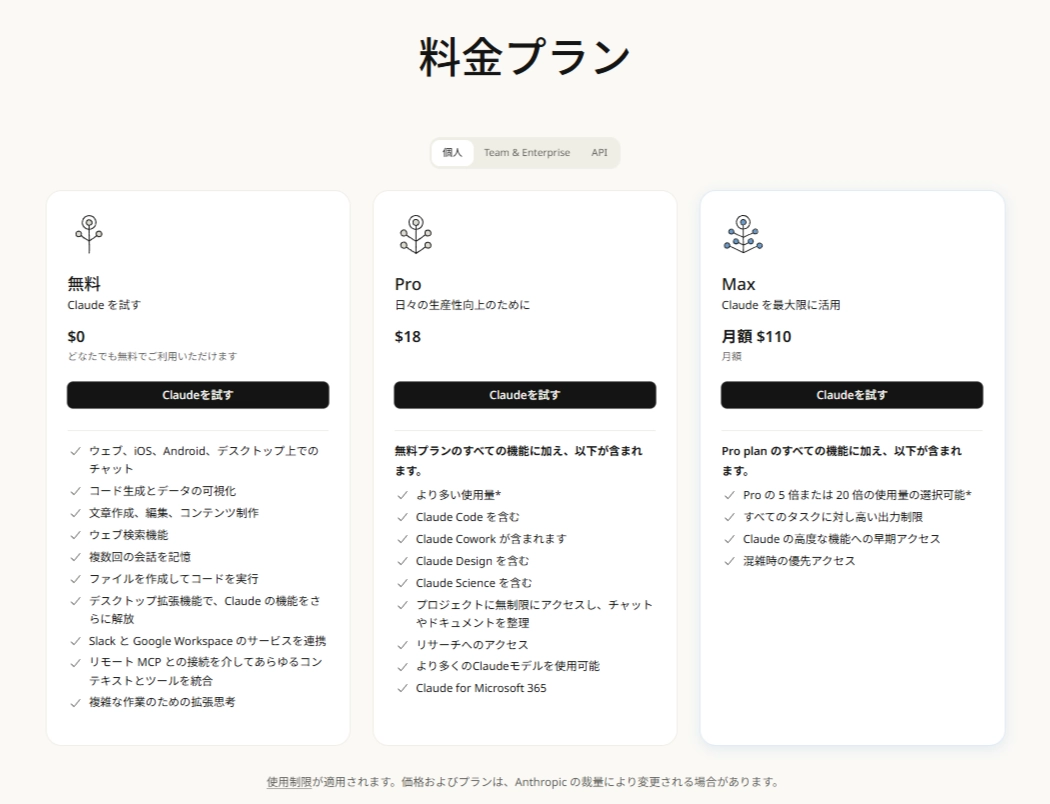Click checkmark beside リサーチへのアクセス
Viewport: 1050px width, 804px height.
402,645
